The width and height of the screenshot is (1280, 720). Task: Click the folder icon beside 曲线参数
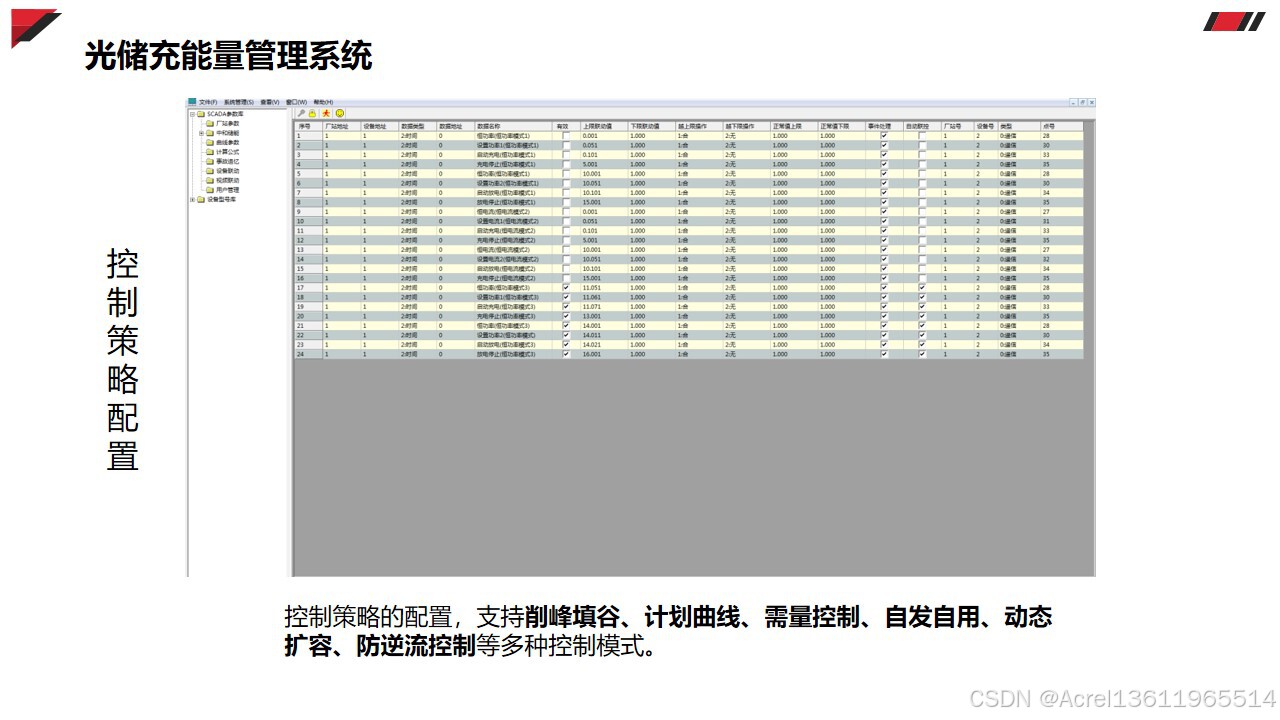(209, 142)
